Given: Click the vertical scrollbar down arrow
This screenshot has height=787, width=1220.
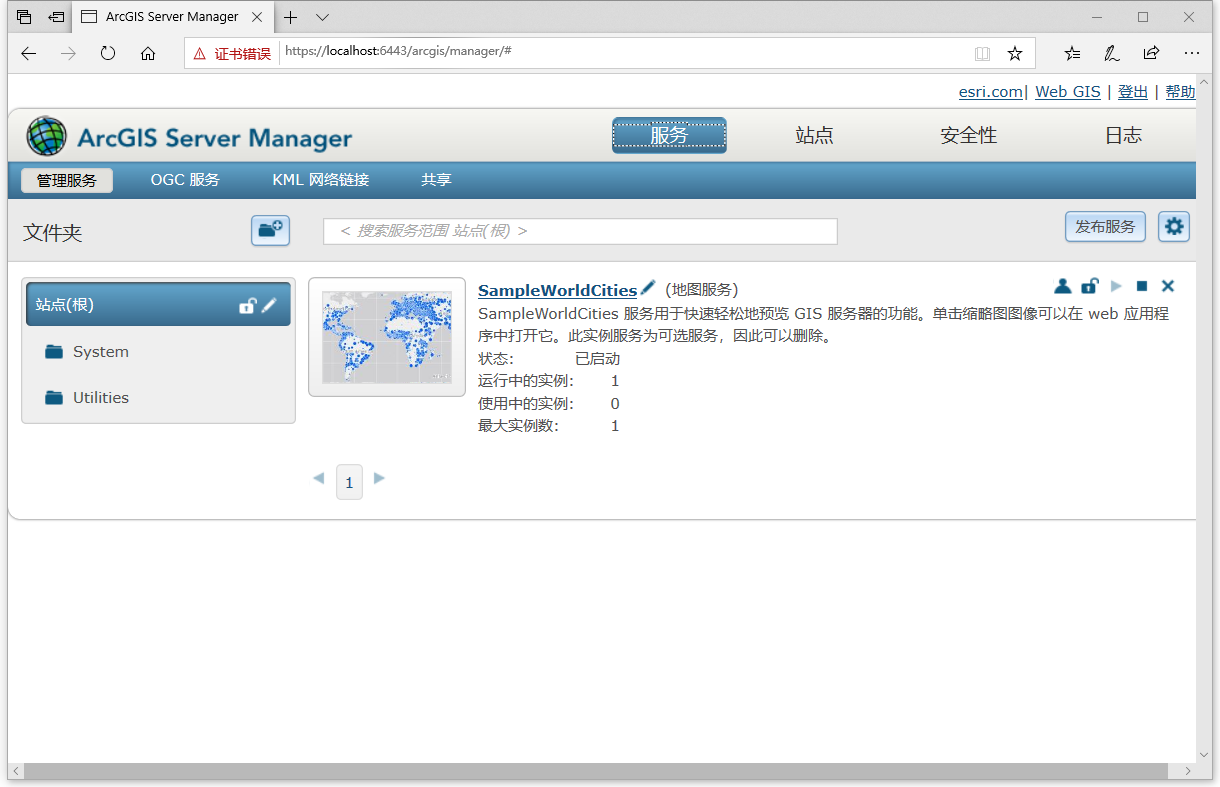Looking at the screenshot, I should [1204, 756].
